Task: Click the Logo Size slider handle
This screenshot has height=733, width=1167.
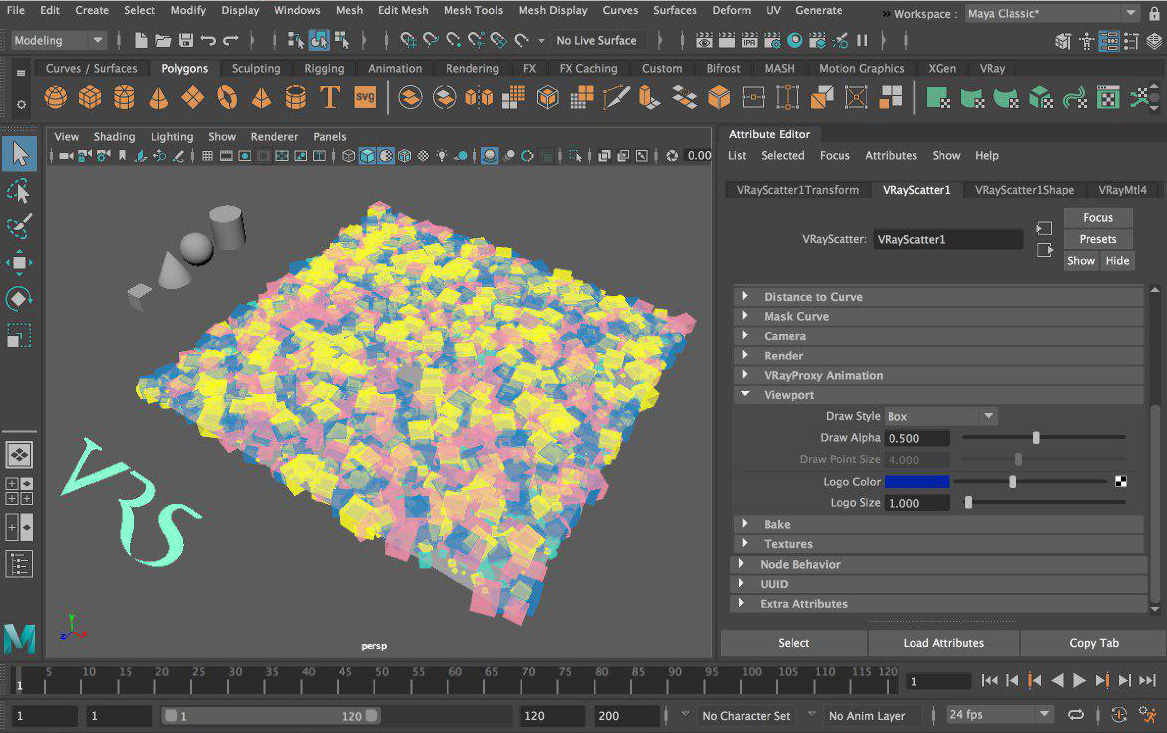Action: click(x=968, y=503)
